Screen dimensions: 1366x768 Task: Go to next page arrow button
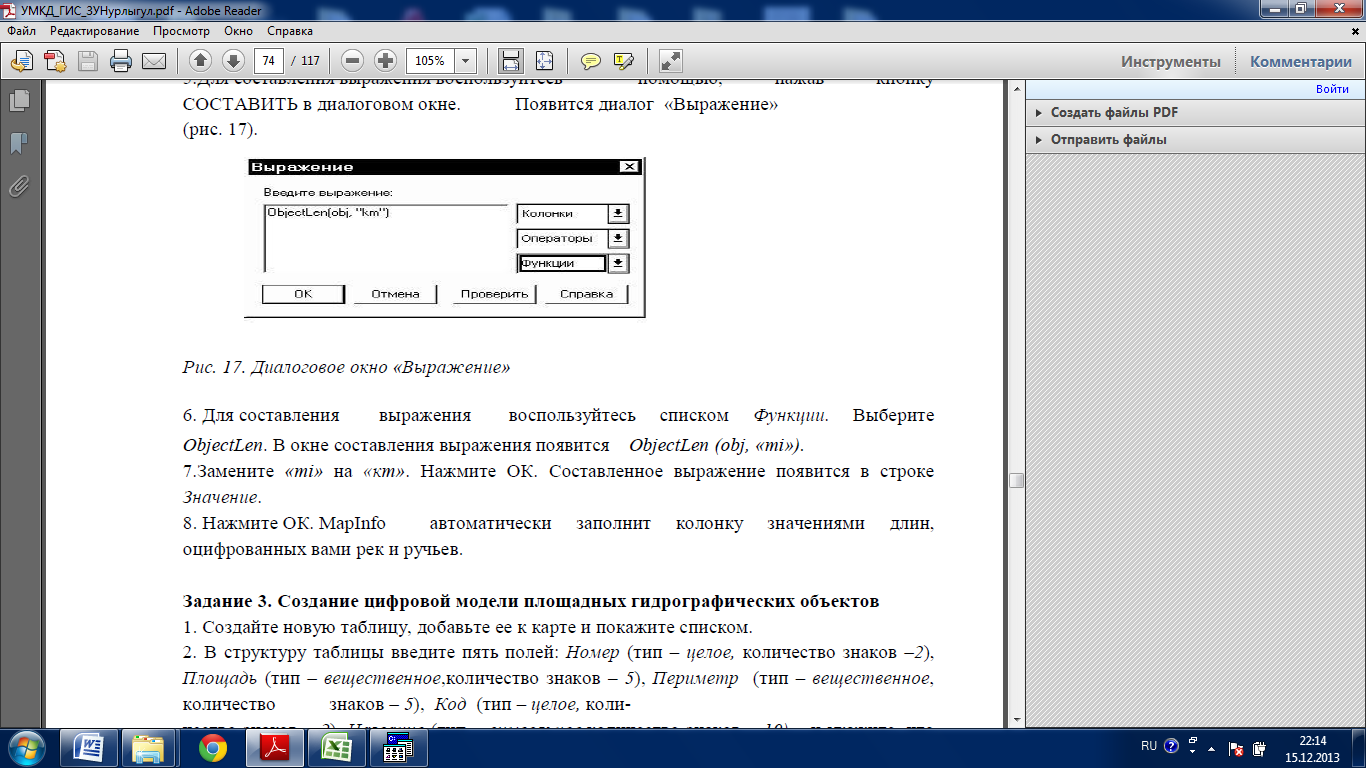[233, 60]
